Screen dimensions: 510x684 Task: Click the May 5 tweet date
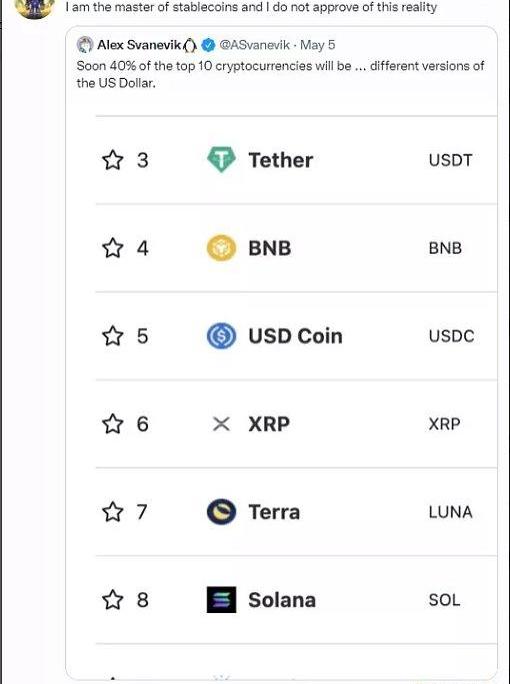point(318,45)
